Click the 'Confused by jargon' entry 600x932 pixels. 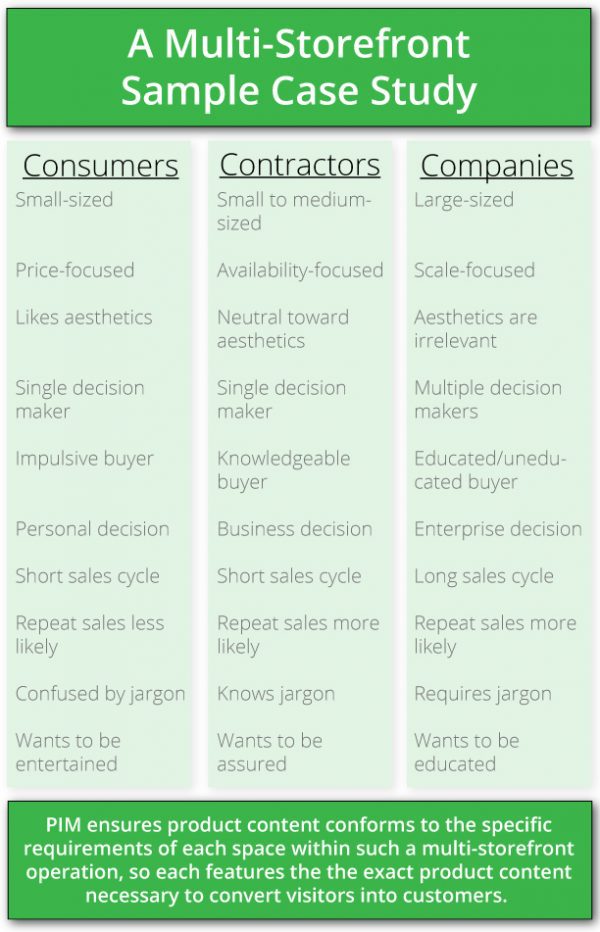100,694
